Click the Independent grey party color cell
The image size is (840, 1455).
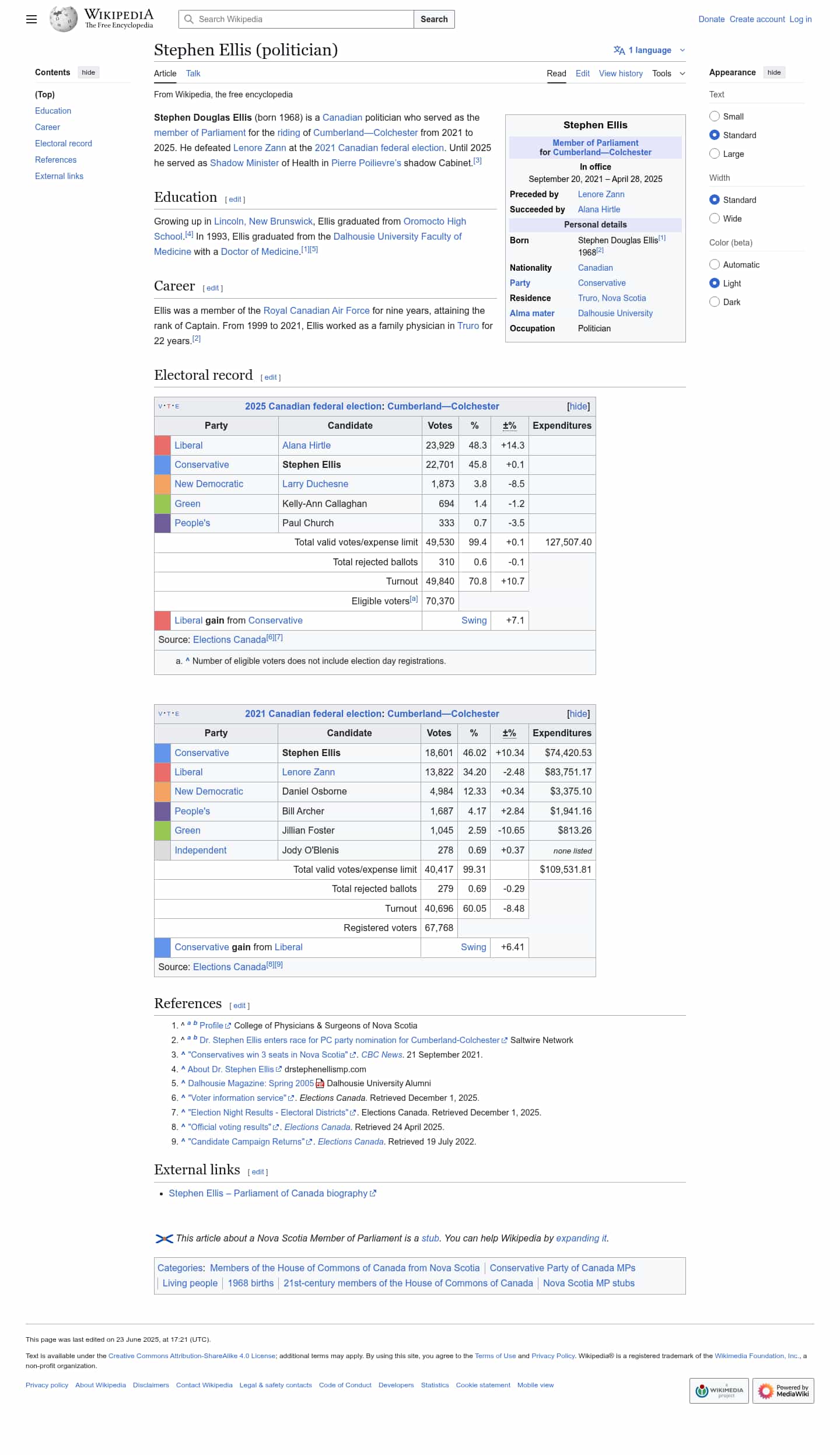click(162, 850)
